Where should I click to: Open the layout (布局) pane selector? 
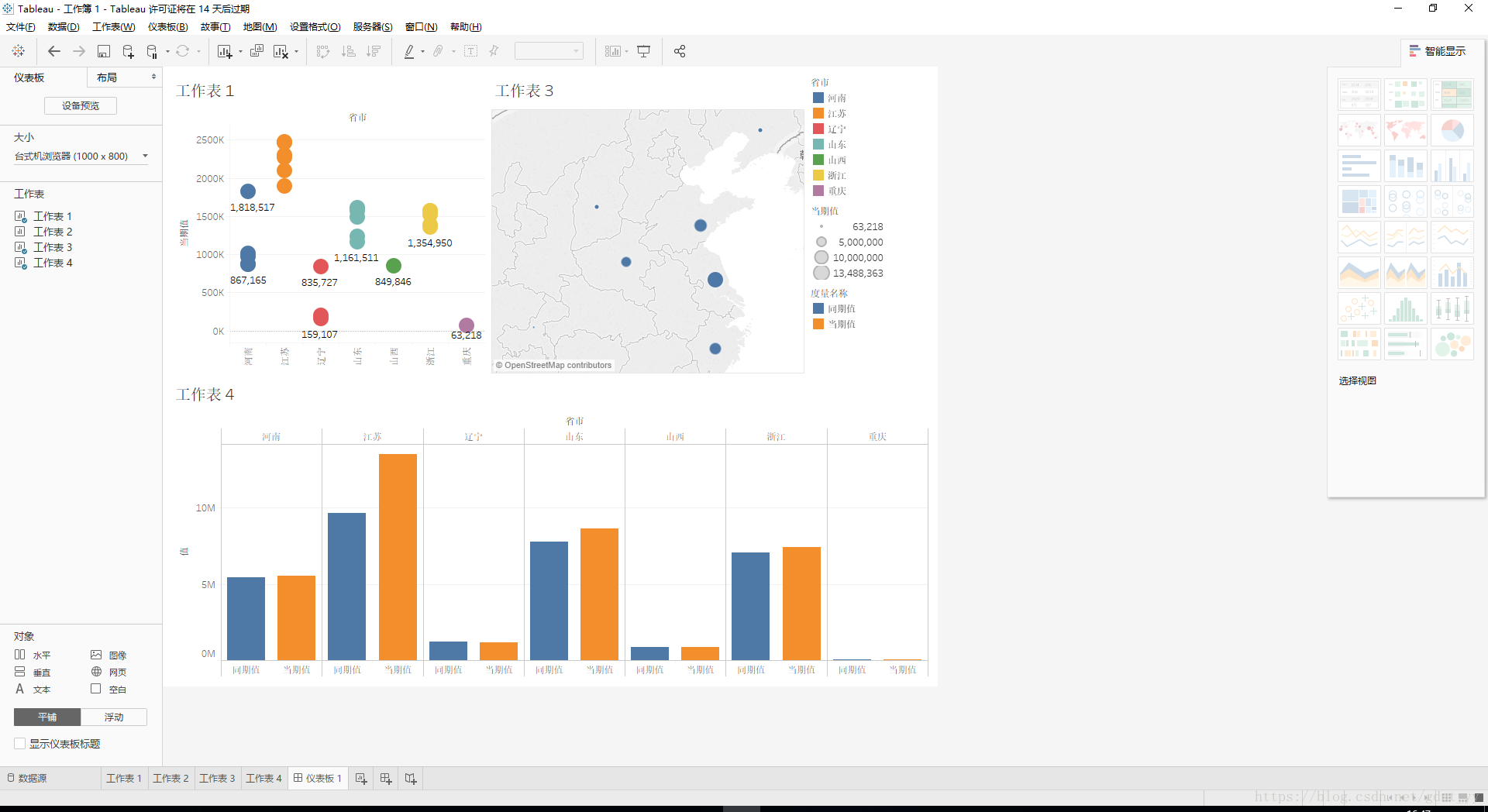[x=124, y=77]
